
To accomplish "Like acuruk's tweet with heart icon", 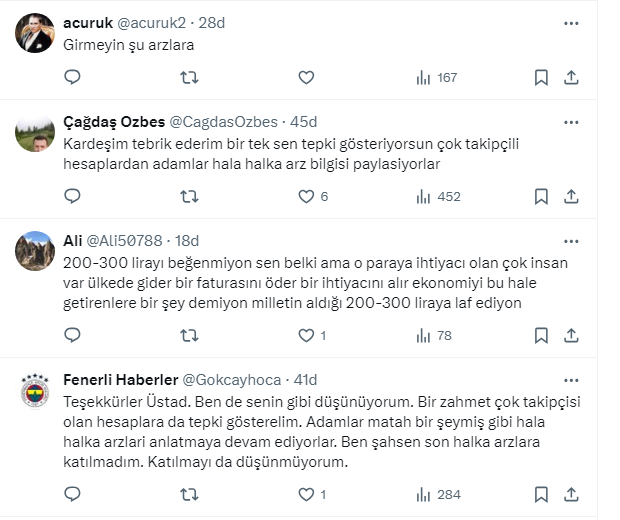I will tap(307, 78).
